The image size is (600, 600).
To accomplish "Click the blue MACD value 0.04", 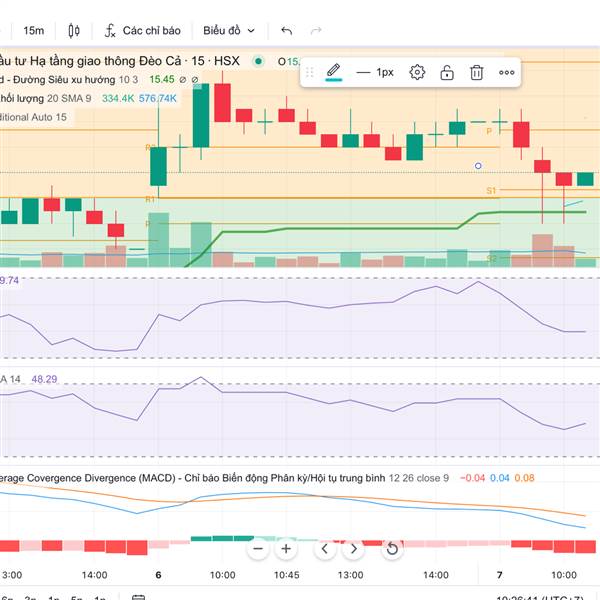I will click(x=500, y=478).
